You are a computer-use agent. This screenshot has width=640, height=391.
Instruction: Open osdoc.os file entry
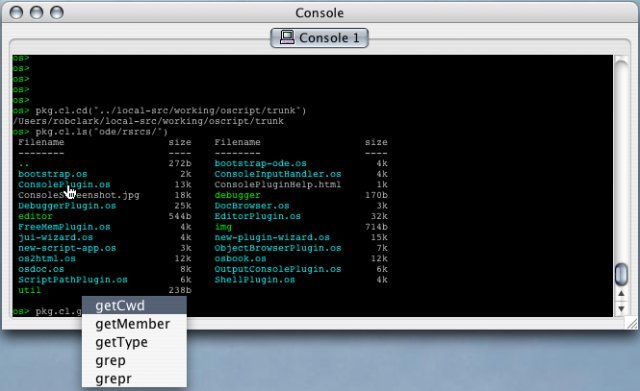(41, 269)
